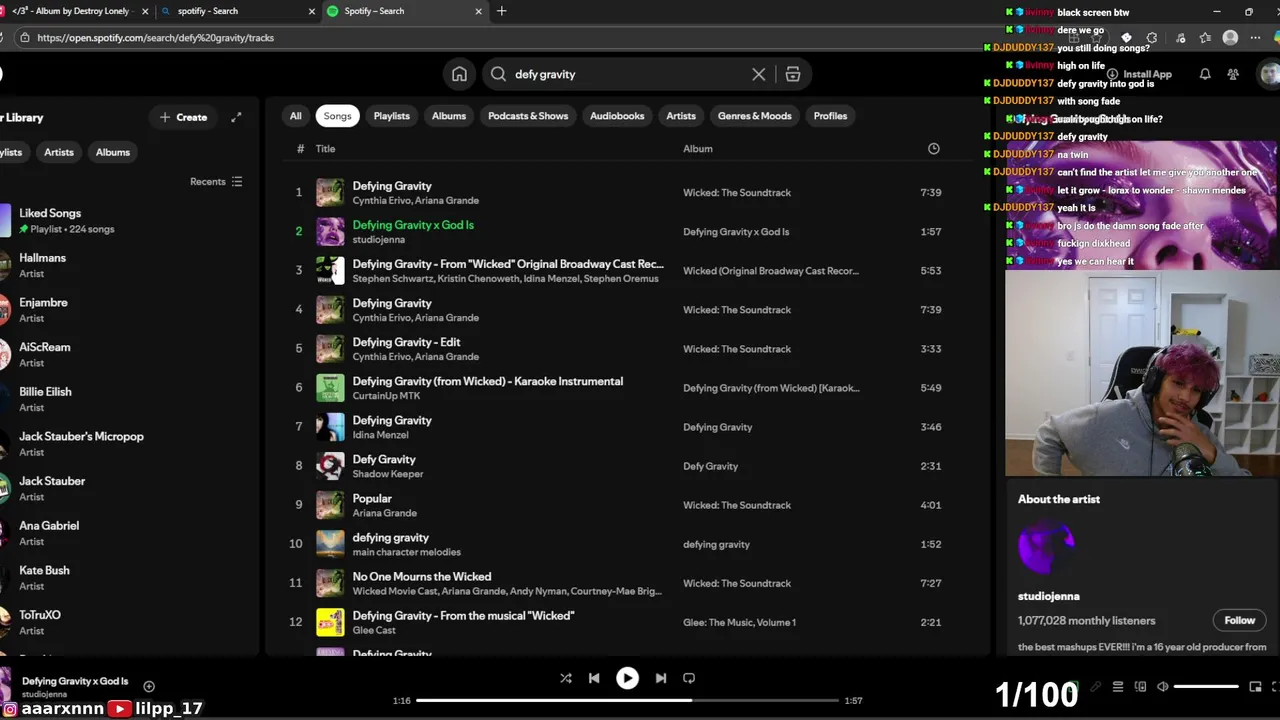Select the Playlists search filter
This screenshot has width=1280, height=720.
tap(391, 116)
